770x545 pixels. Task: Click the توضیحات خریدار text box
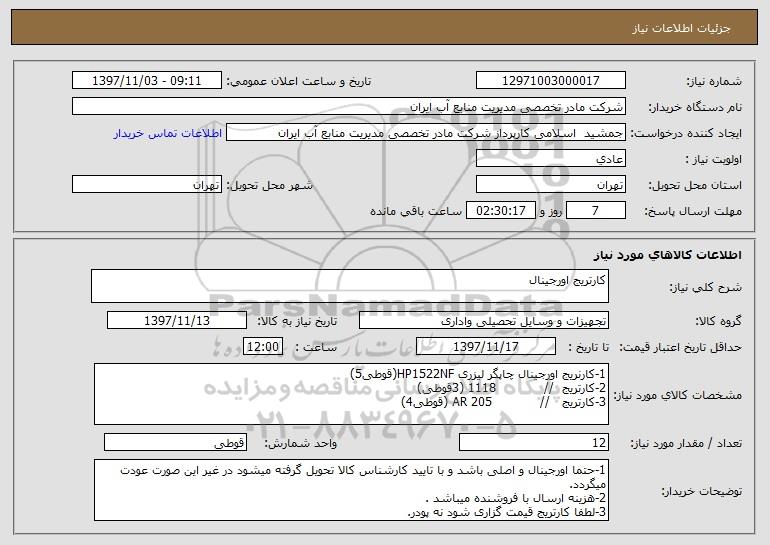coord(351,490)
